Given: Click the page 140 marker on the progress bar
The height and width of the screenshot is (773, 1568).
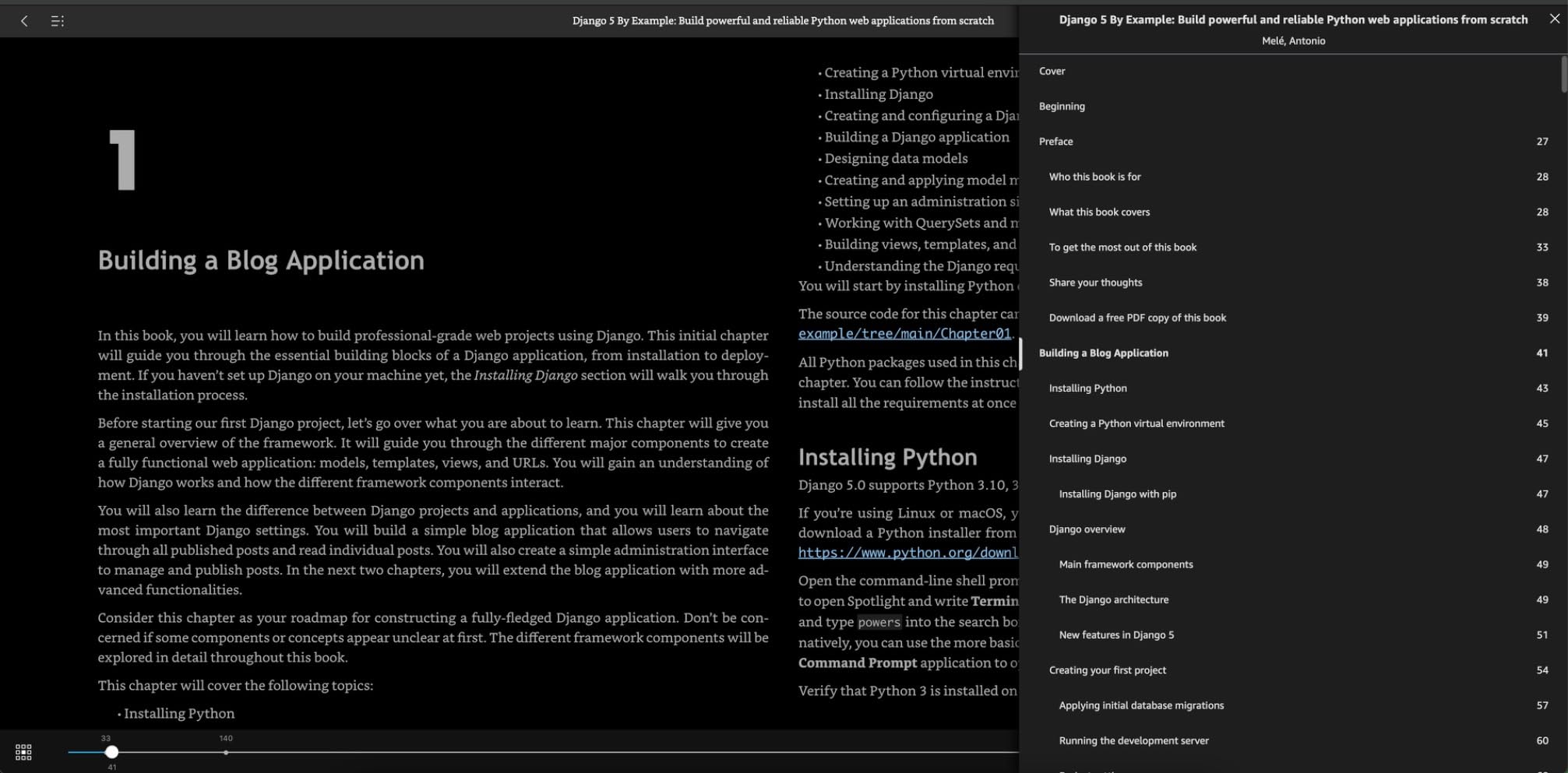Looking at the screenshot, I should click(226, 752).
